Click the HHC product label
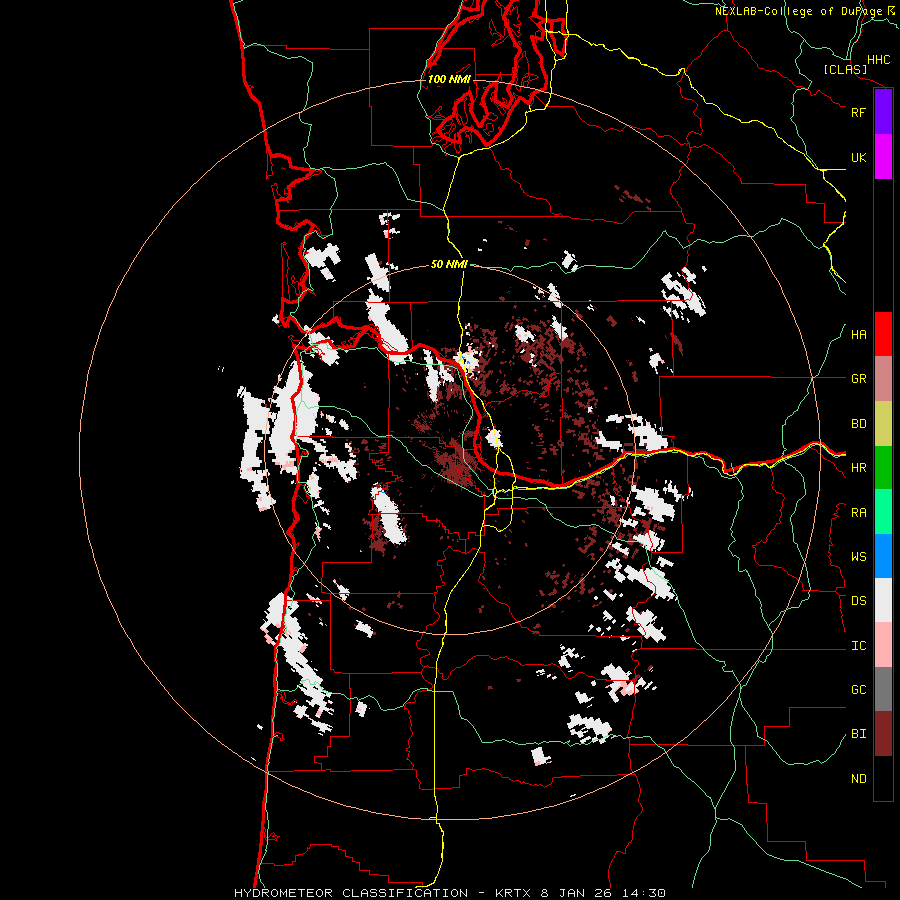Image resolution: width=900 pixels, height=900 pixels. [x=878, y=60]
